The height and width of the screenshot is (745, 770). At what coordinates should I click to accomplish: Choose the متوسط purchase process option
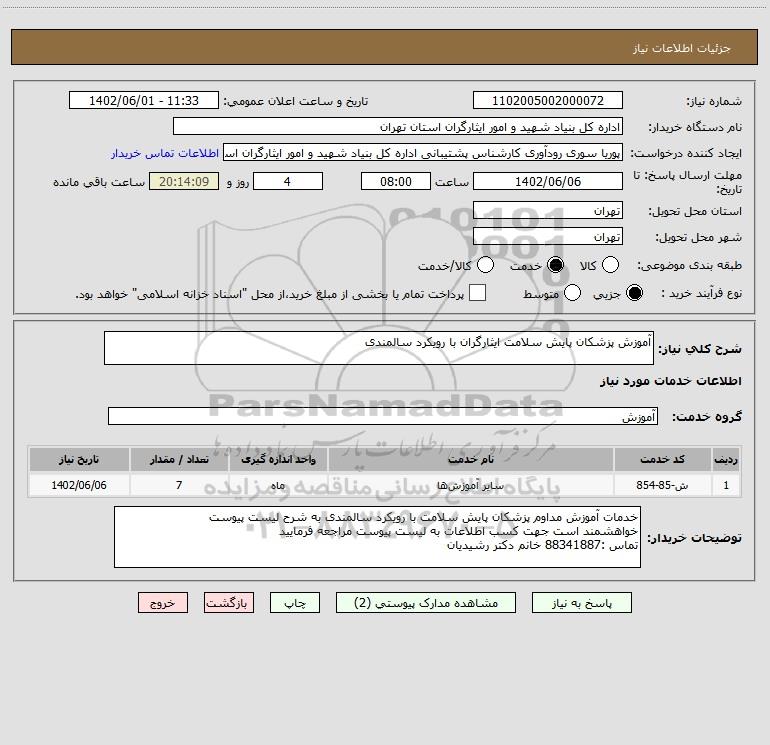(x=572, y=293)
